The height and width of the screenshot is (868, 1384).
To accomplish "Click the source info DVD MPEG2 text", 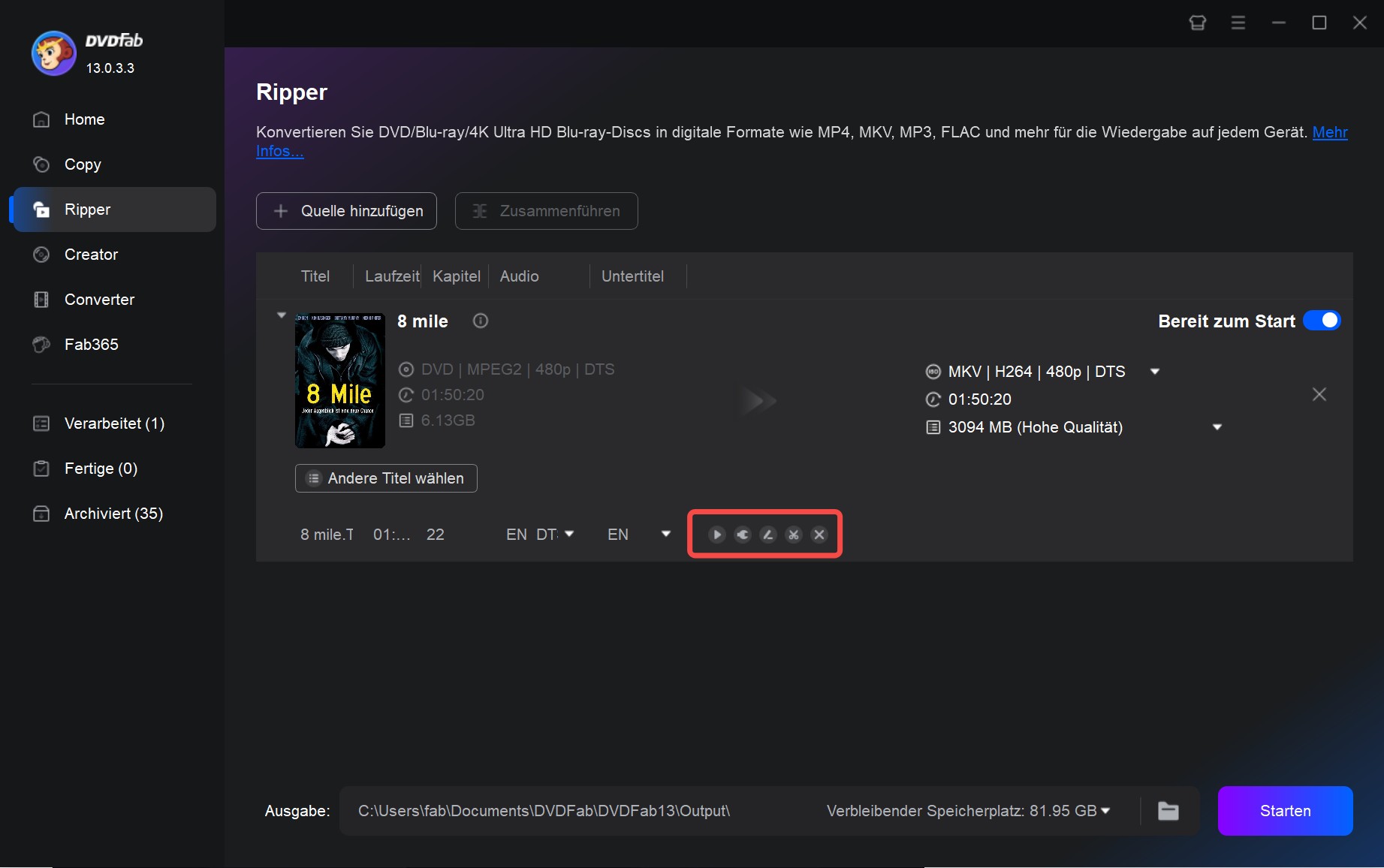I will [518, 369].
